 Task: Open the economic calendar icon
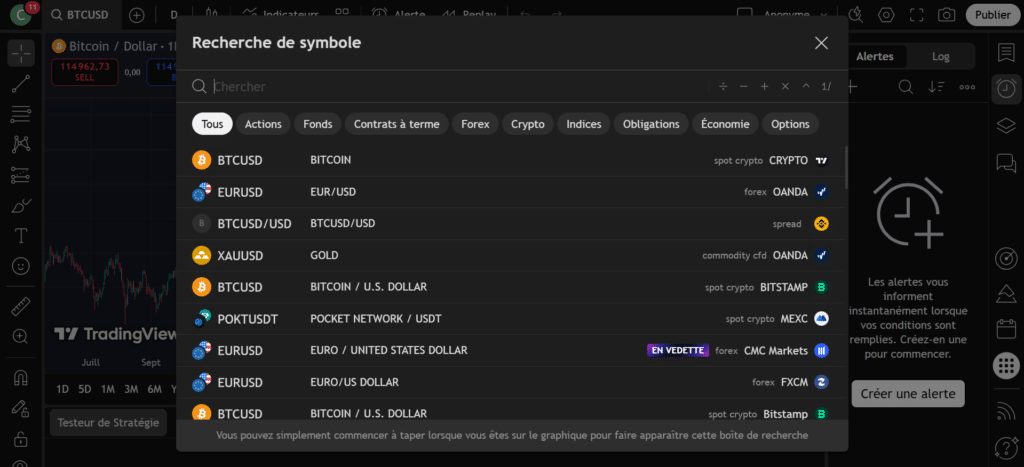click(1006, 329)
